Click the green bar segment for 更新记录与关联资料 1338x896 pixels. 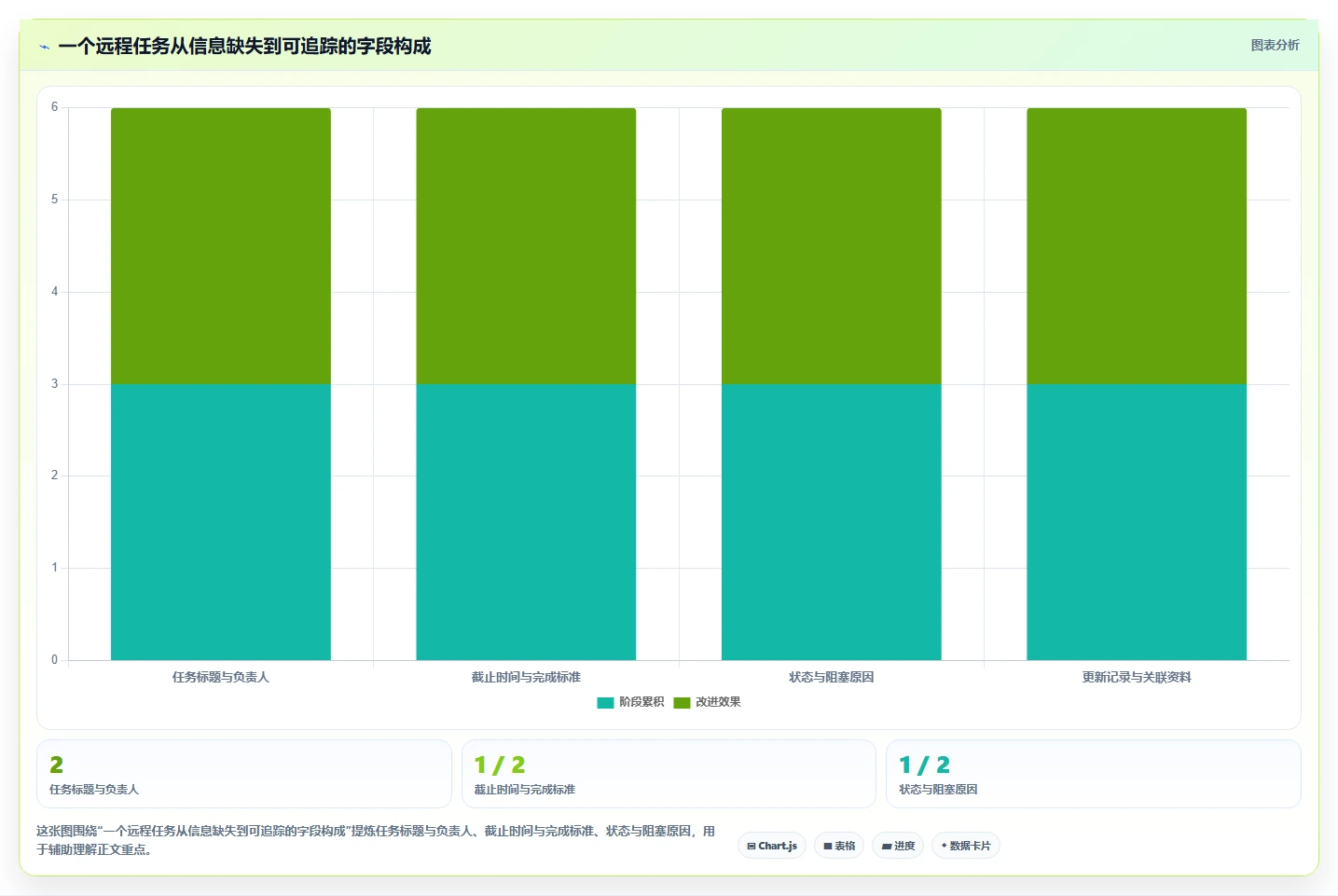coord(1137,246)
